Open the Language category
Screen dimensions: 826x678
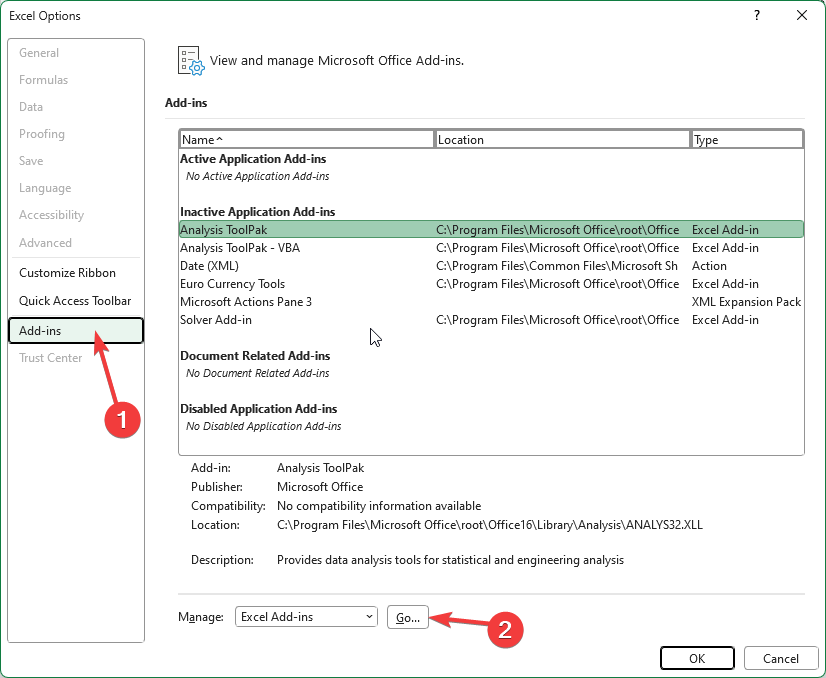(x=45, y=188)
